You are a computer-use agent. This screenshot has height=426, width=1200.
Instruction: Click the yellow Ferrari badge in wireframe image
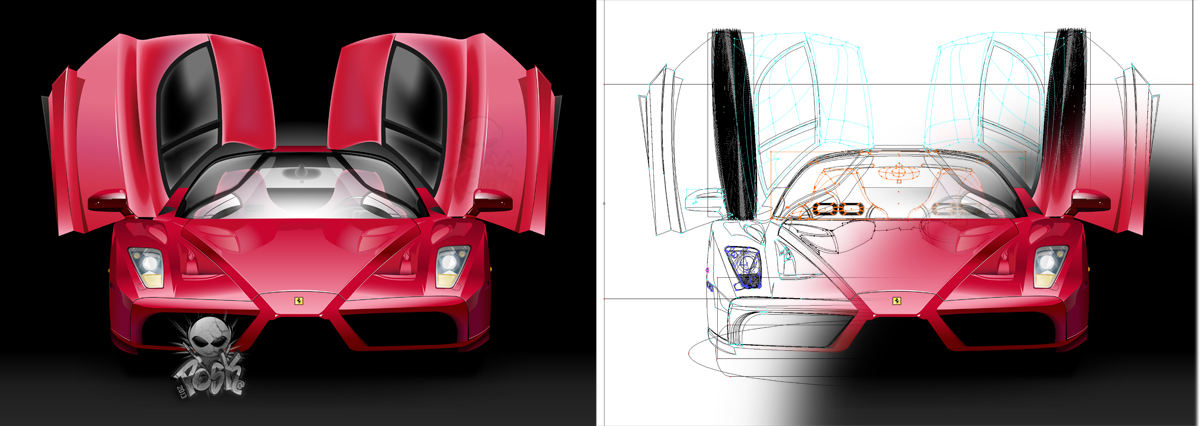tap(898, 299)
